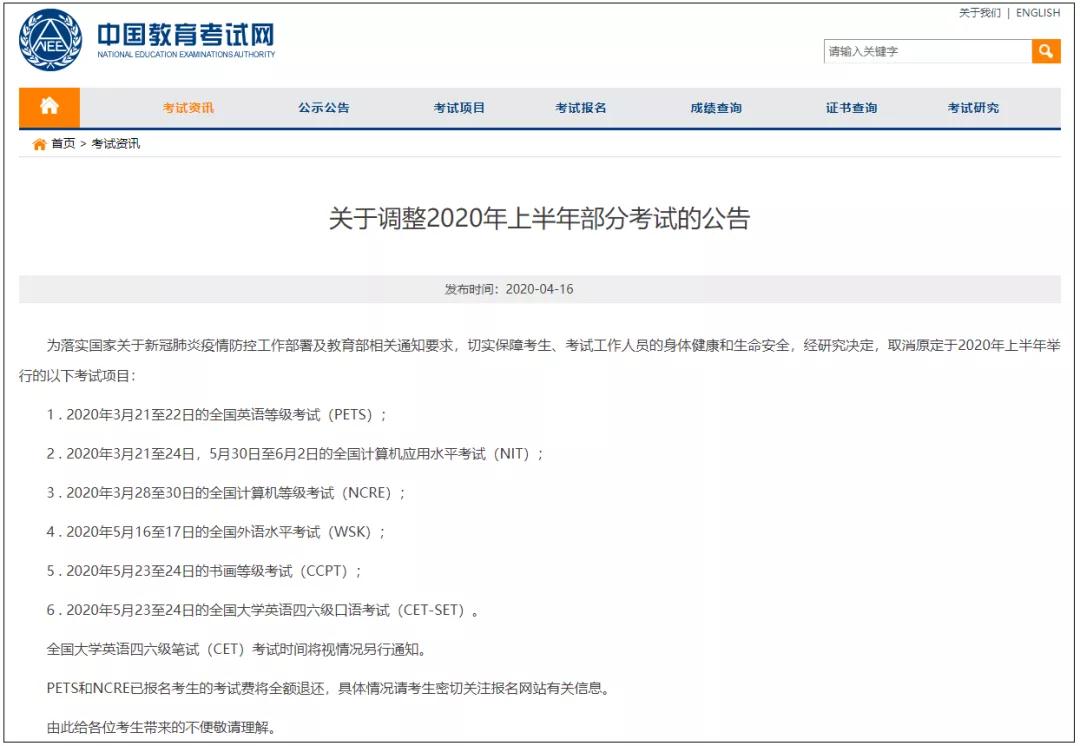Viewport: 1080px width, 746px height.
Task: Open the 考试资讯 navigation tab
Action: 188,107
